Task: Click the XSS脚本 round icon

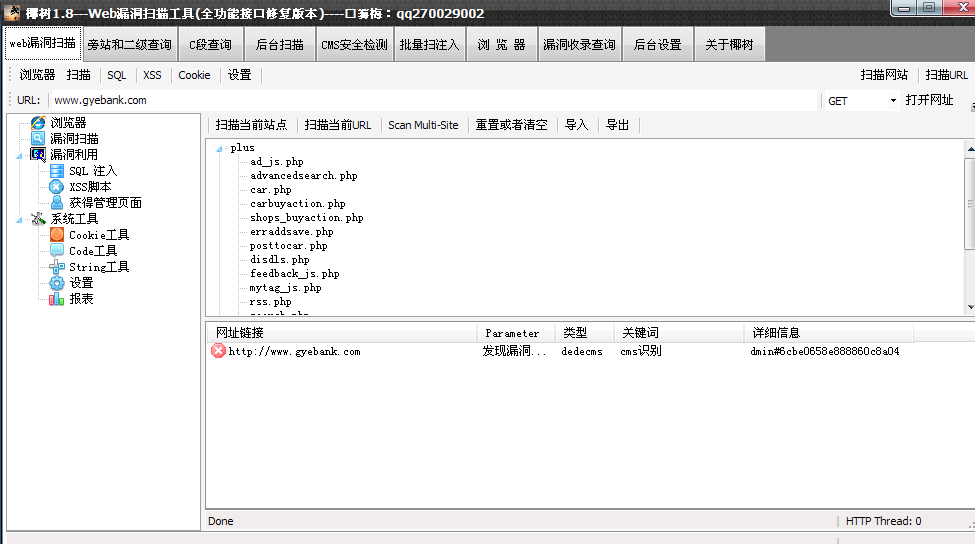Action: point(57,187)
